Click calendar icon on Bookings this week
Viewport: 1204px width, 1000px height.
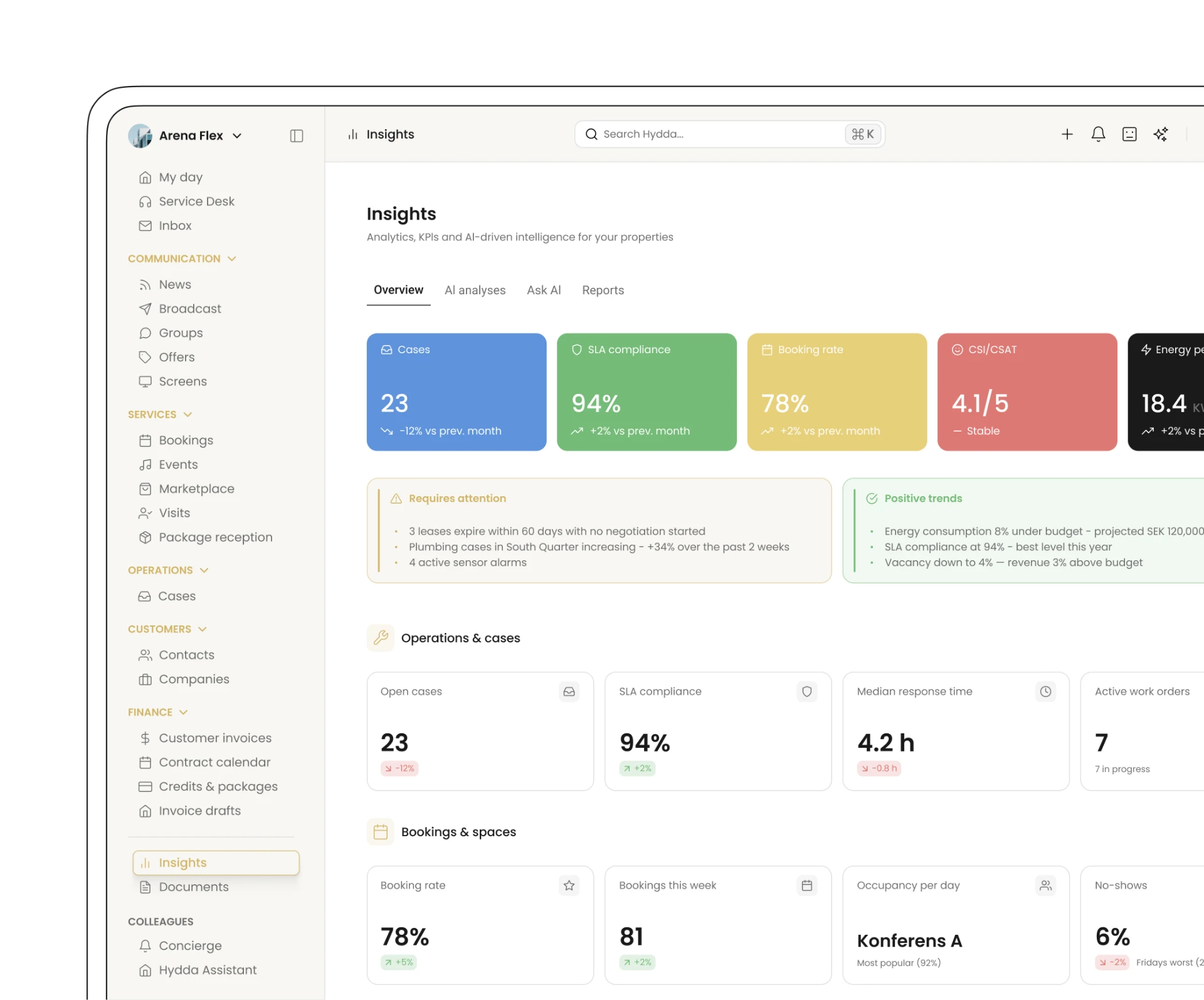coord(807,885)
